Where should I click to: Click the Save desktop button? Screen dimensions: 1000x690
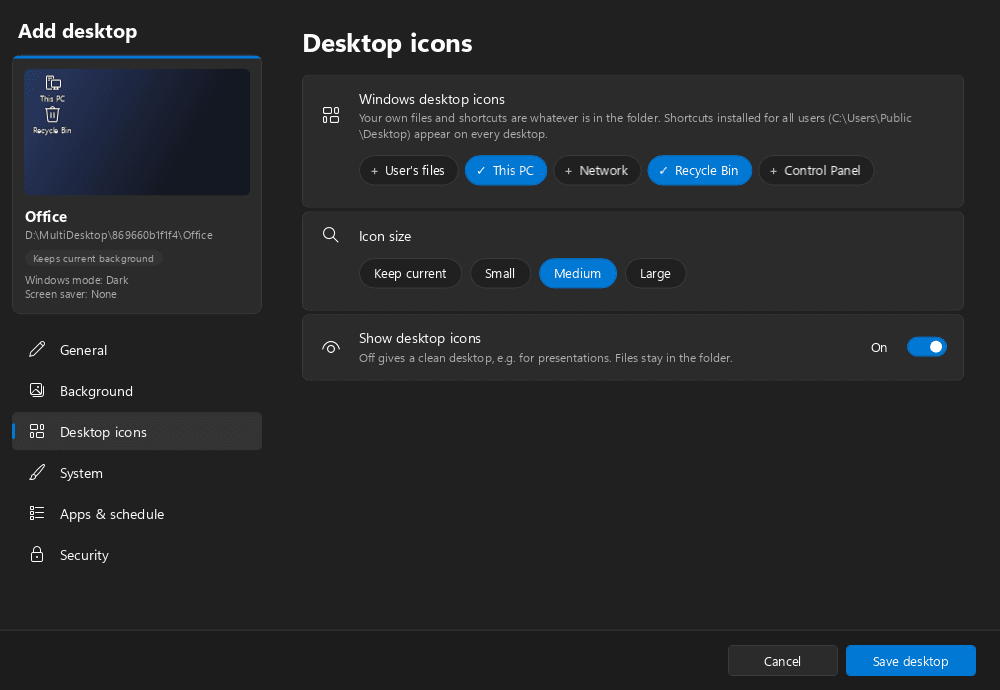pyautogui.click(x=911, y=661)
